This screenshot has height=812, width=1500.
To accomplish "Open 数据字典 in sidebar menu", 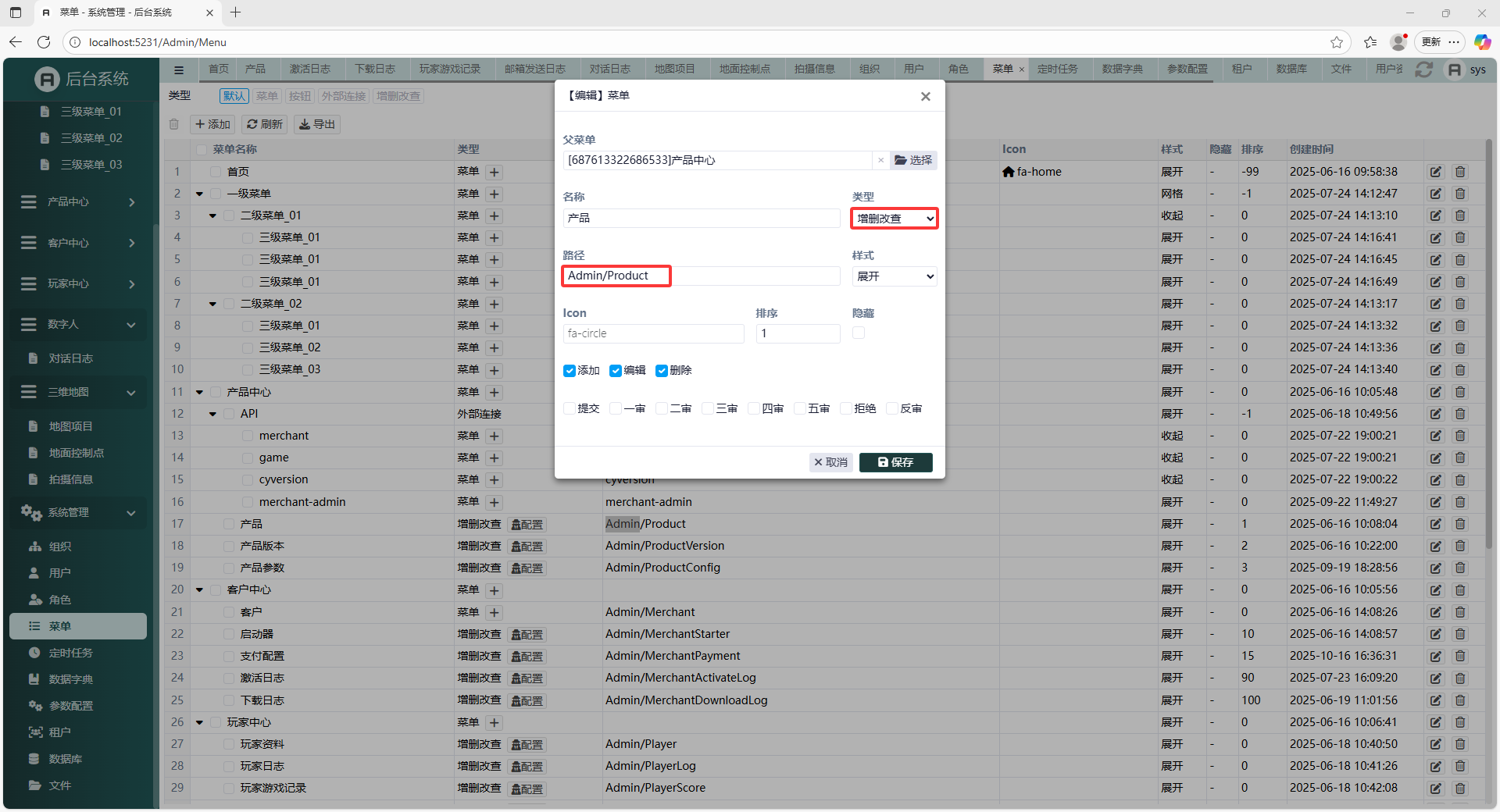I will (x=70, y=679).
